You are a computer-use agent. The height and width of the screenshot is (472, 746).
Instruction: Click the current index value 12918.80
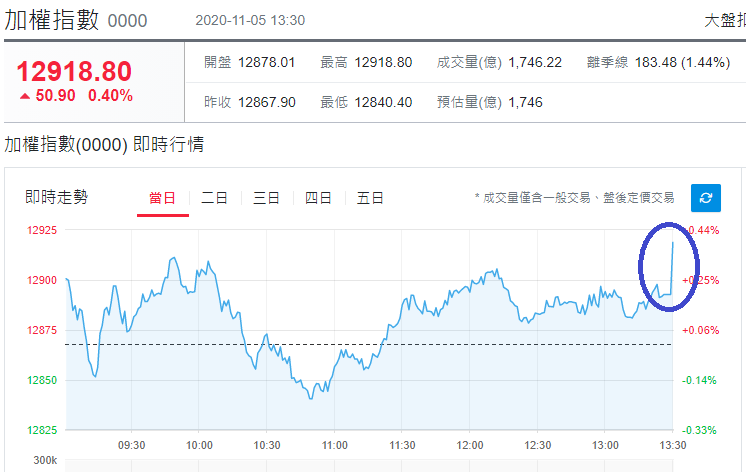(x=74, y=71)
